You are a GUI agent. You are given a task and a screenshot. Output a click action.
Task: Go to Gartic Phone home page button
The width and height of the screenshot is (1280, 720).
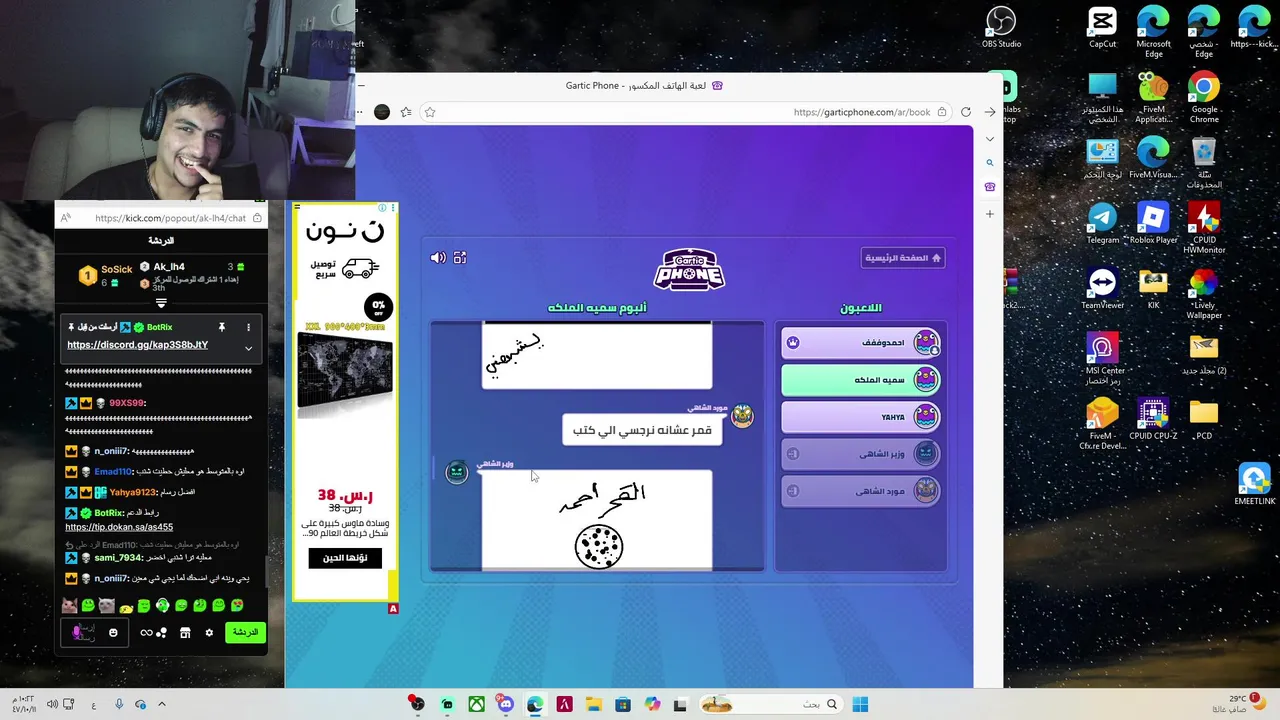(x=903, y=258)
